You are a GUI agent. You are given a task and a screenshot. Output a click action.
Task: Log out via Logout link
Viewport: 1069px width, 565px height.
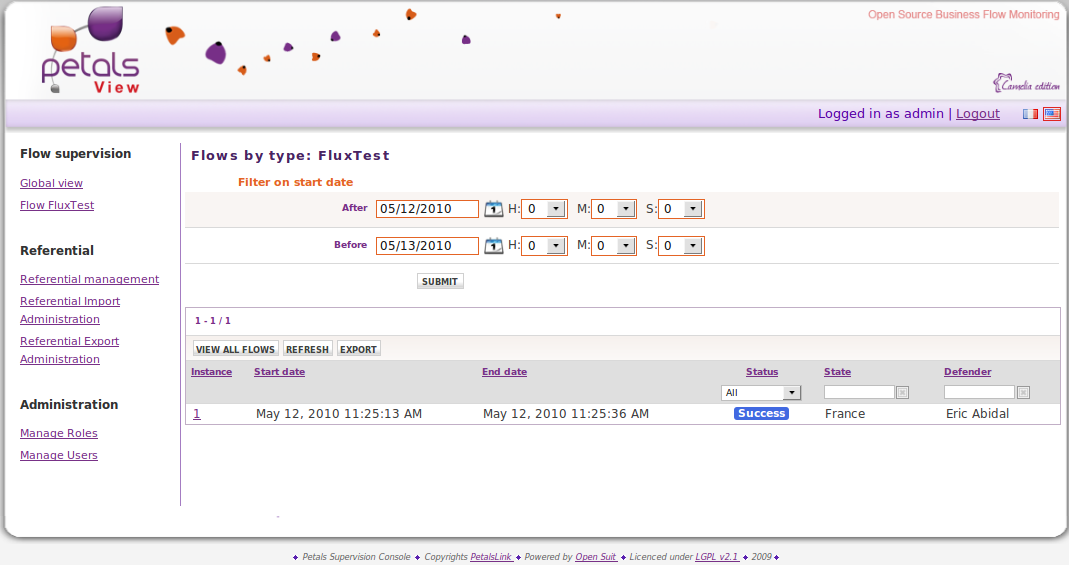click(977, 114)
